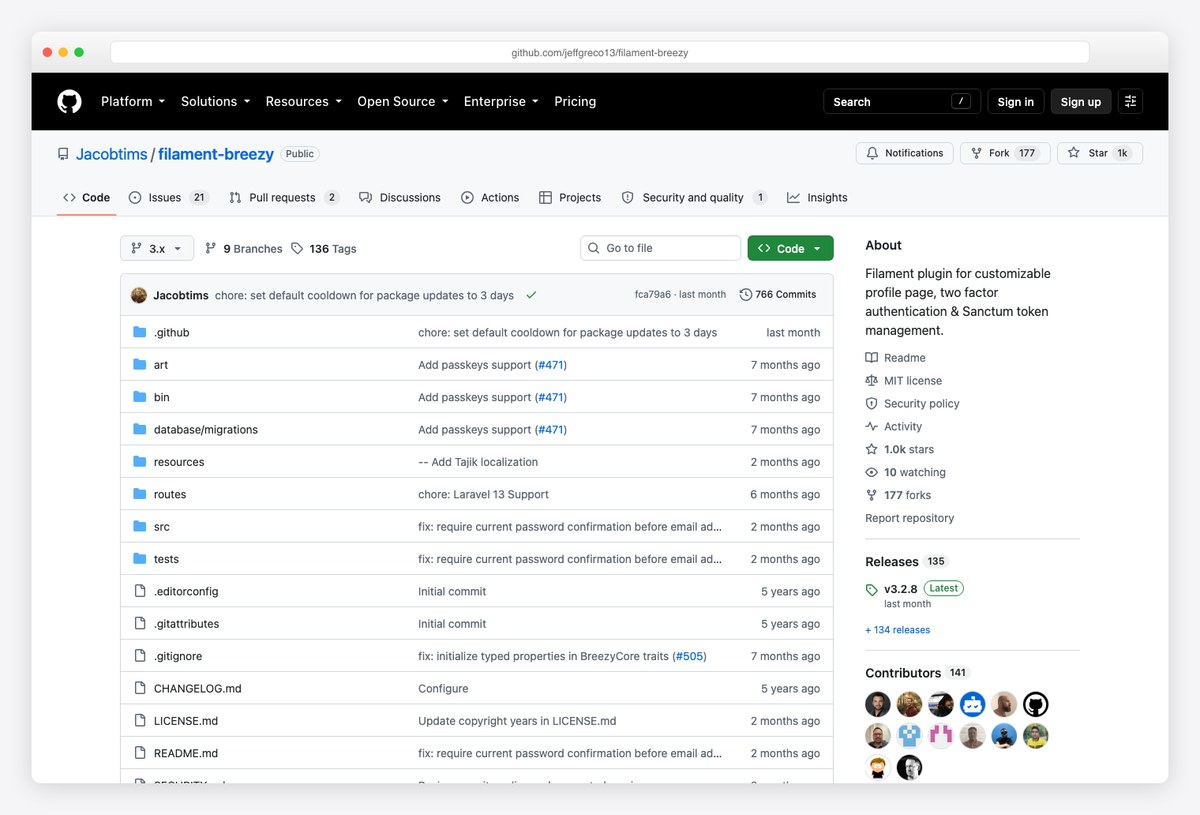The width and height of the screenshot is (1200, 815).
Task: Click the Sign in button
Action: [1015, 101]
